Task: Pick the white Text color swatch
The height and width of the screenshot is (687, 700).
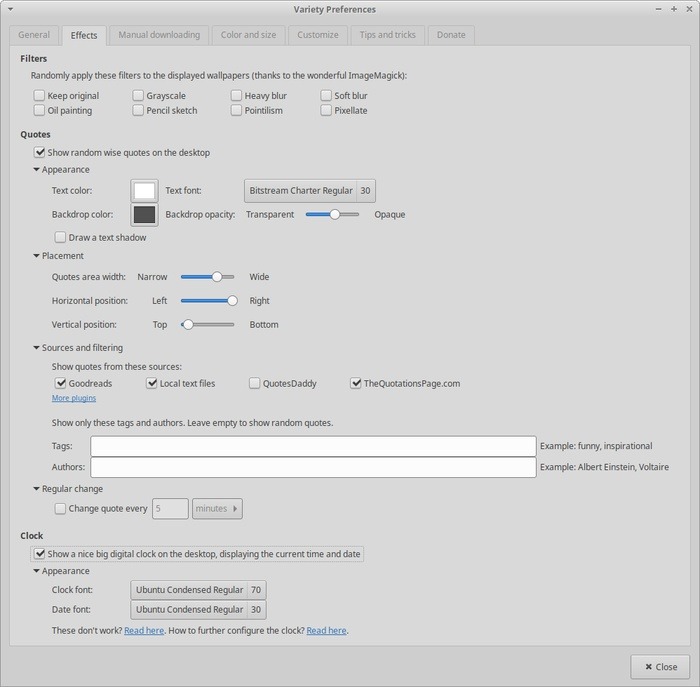Action: click(145, 191)
